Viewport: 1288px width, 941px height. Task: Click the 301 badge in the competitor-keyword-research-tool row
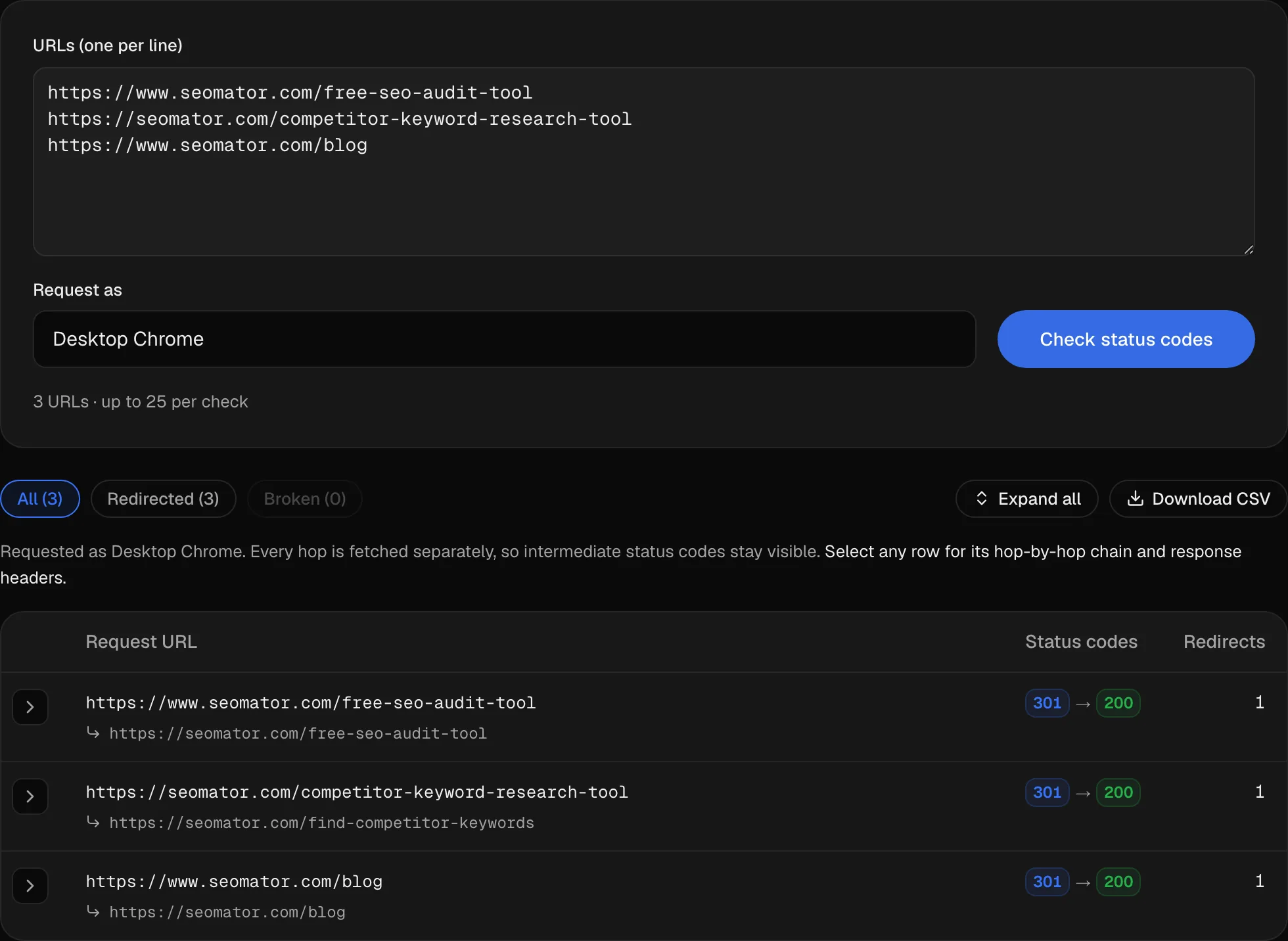(1047, 792)
